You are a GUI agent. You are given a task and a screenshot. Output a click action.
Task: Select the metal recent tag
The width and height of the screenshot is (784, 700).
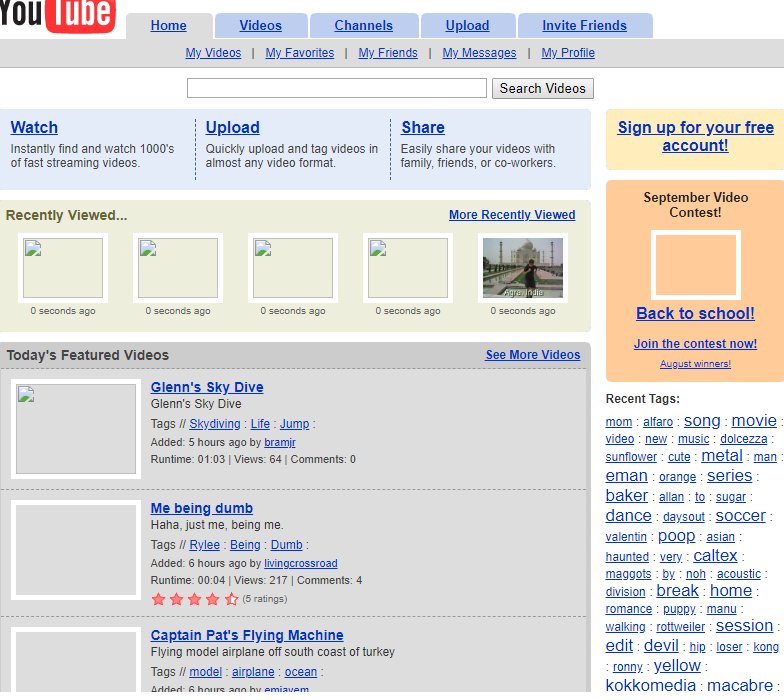[722, 456]
